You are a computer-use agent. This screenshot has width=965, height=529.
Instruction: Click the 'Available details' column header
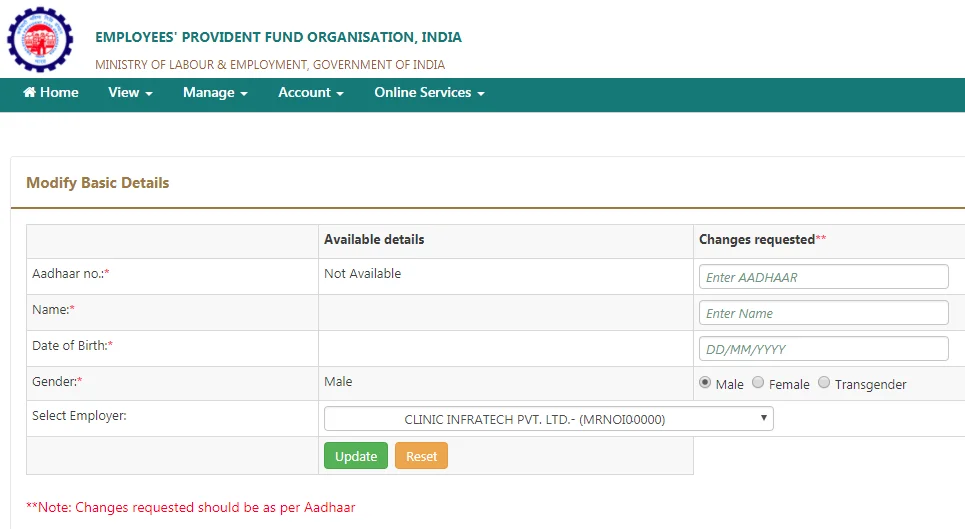(x=374, y=239)
